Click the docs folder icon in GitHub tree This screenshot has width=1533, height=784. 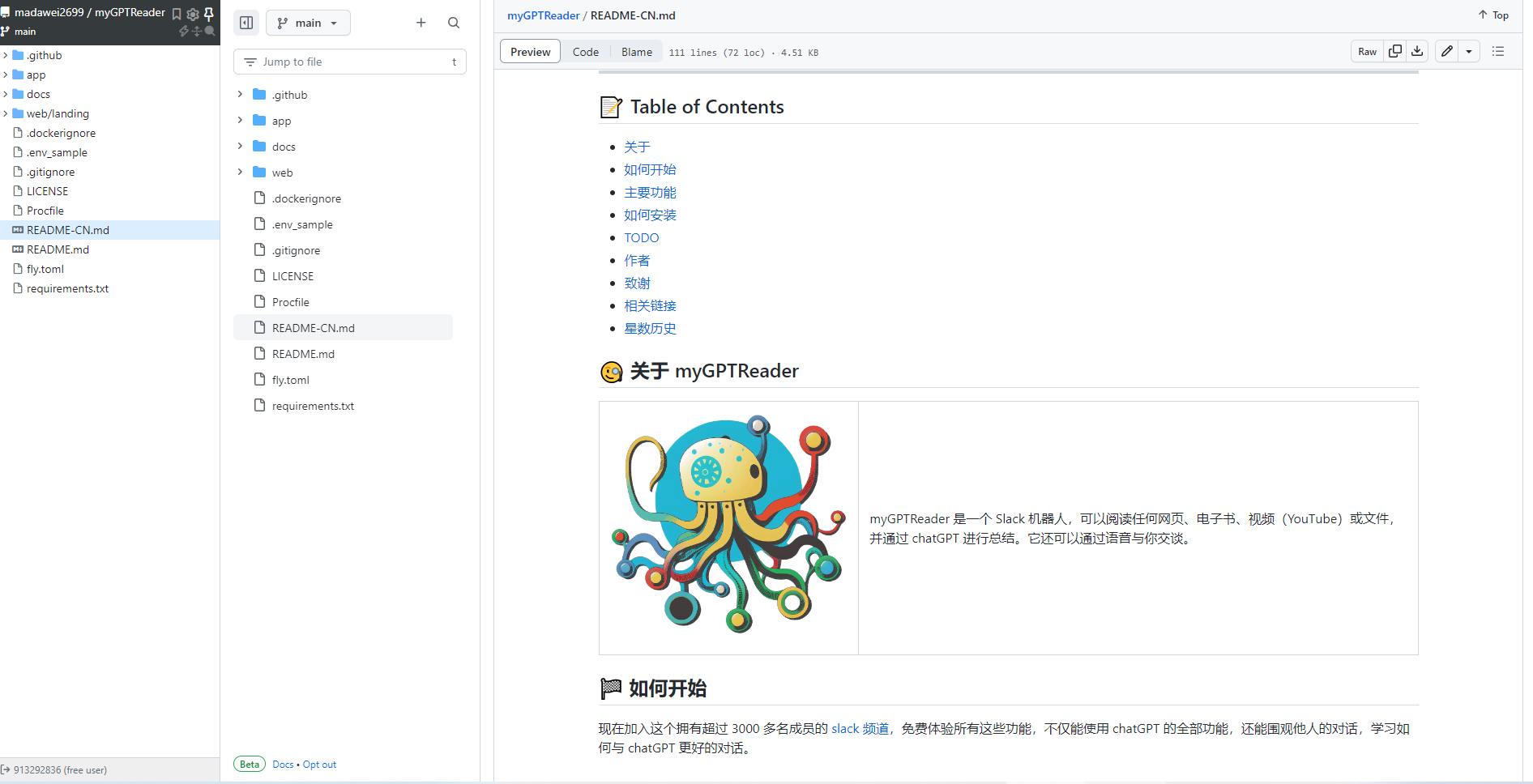tap(259, 147)
